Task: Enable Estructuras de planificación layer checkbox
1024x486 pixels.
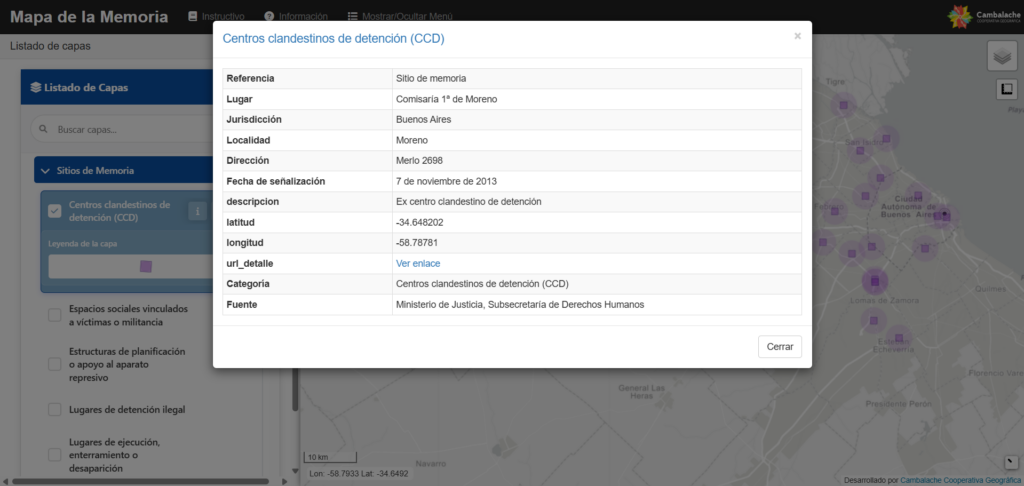Action: (56, 365)
